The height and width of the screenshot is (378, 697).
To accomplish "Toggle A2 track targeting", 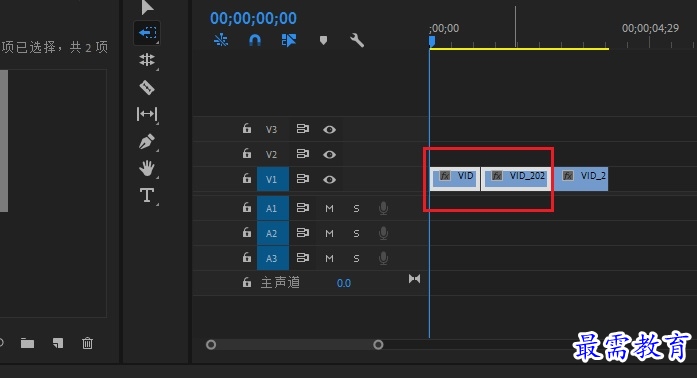I will coord(273,233).
